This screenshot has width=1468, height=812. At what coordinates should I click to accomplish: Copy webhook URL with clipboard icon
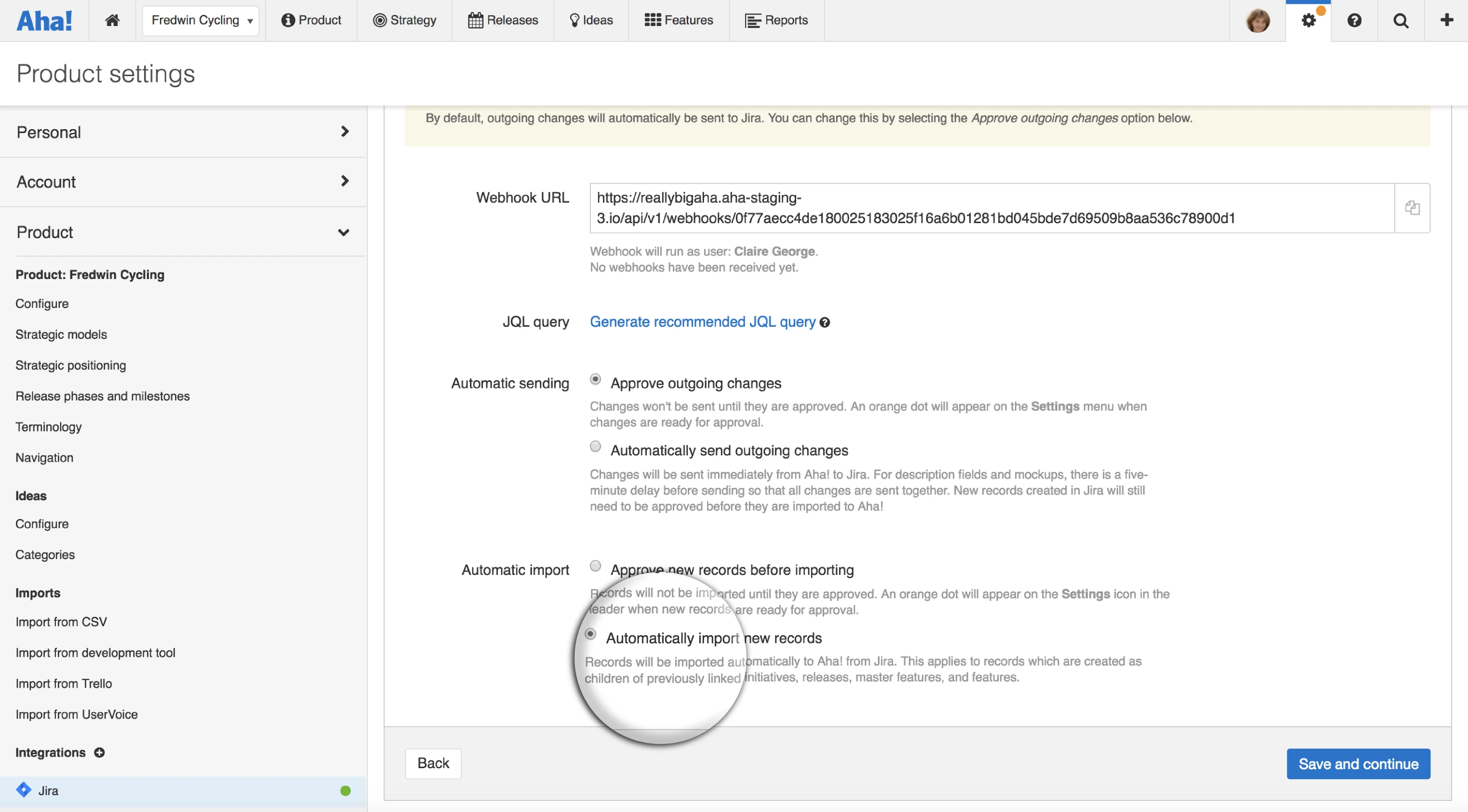click(1412, 208)
